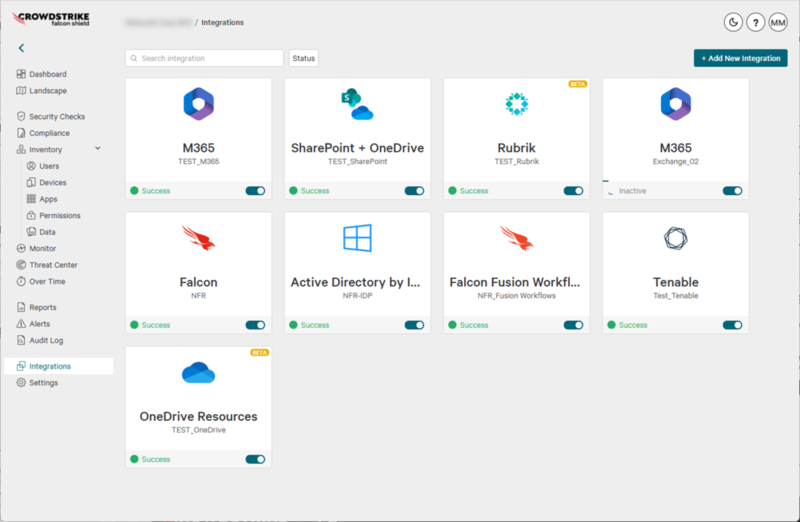Screen dimensions: 800x522
Task: Click the OneDrive Resources cloud logo
Action: (x=198, y=372)
